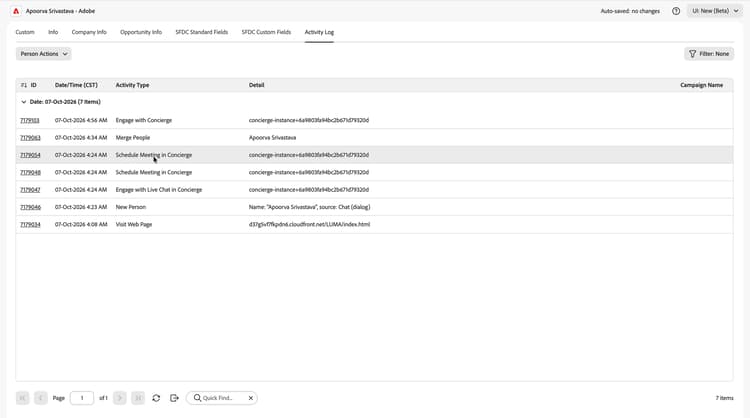Select the "Merge People" activity text

coord(132,138)
